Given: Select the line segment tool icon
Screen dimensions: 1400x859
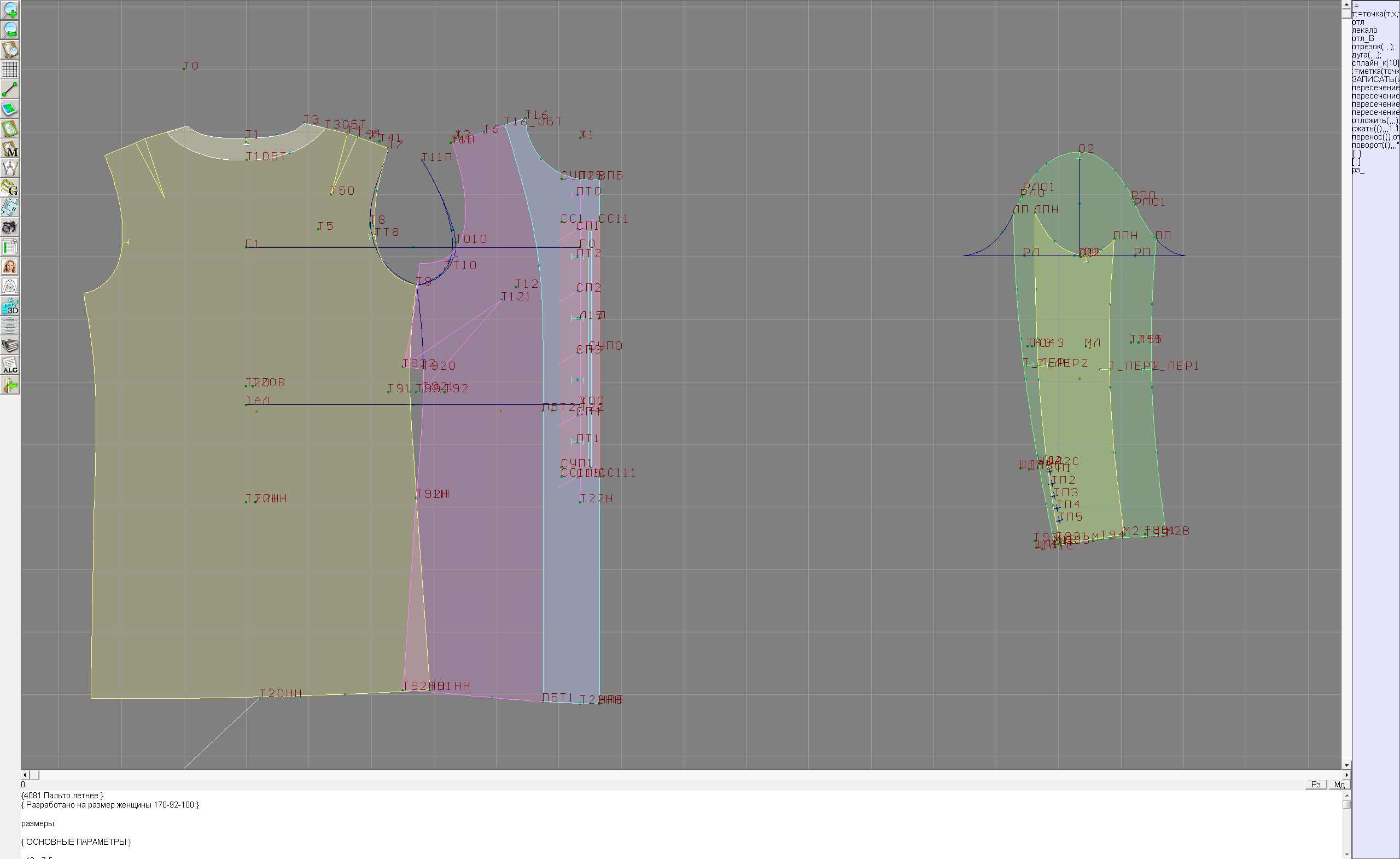Looking at the screenshot, I should pyautogui.click(x=10, y=89).
